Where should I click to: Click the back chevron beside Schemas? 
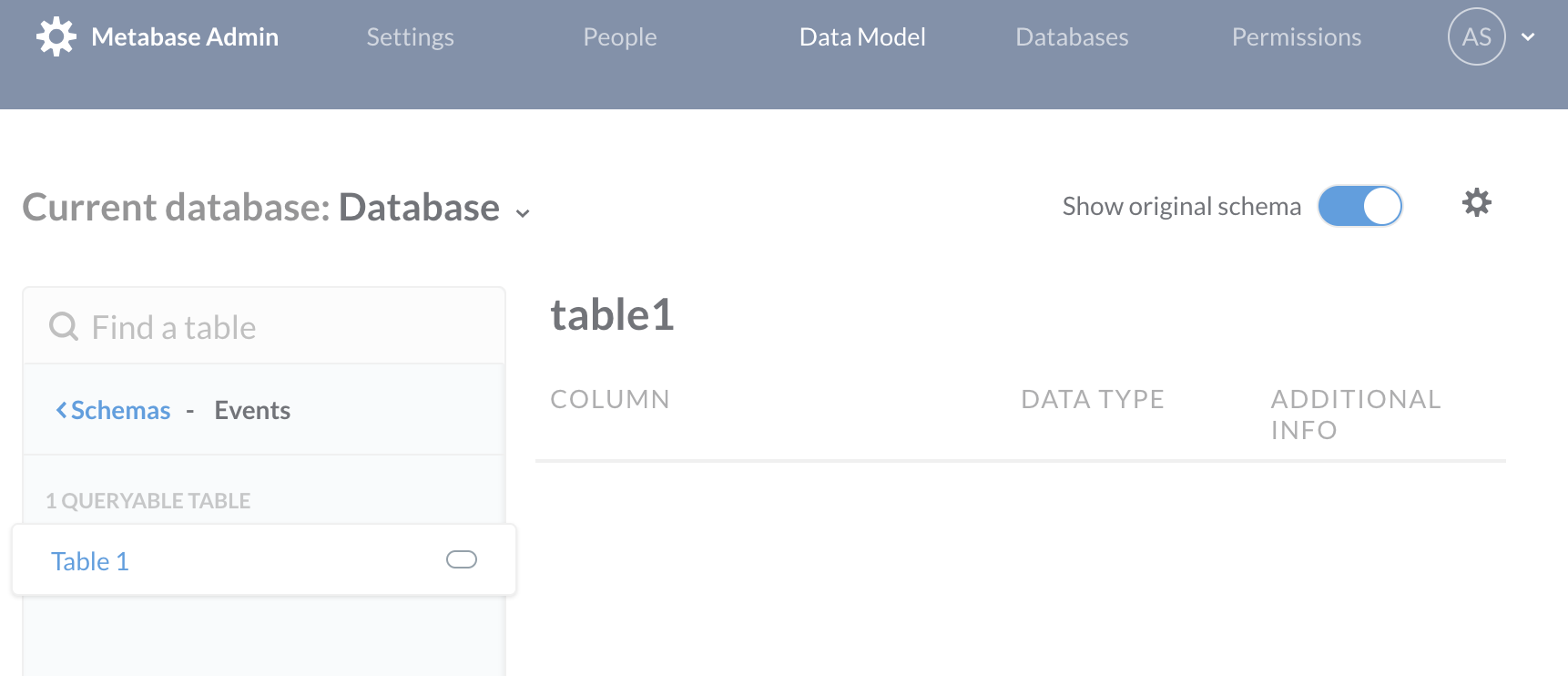coord(61,410)
